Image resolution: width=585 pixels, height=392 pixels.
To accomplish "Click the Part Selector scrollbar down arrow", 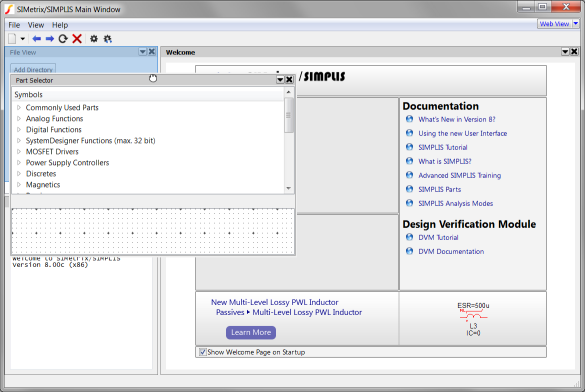I will (288, 188).
